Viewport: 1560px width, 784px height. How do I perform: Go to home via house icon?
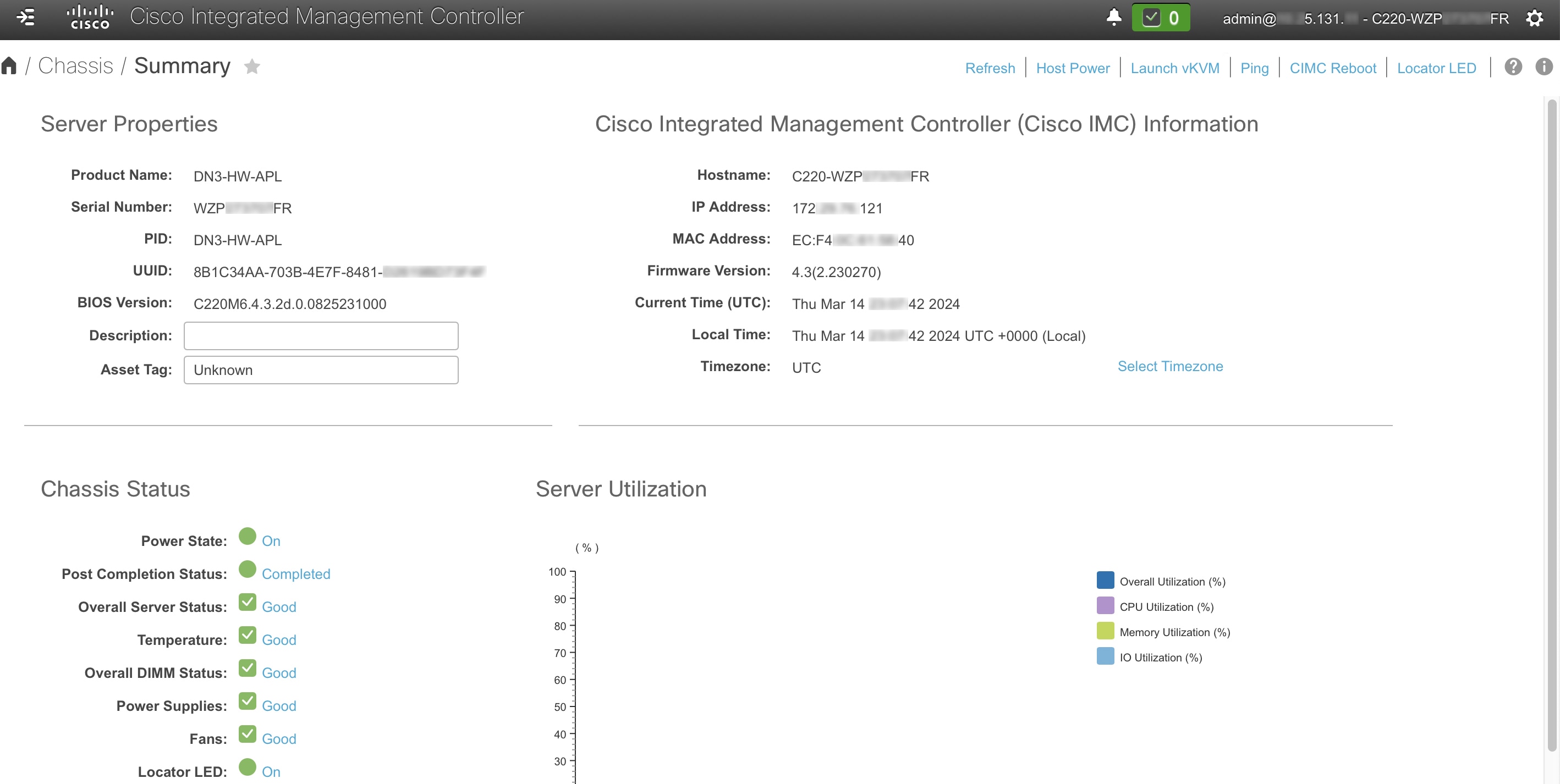pyautogui.click(x=9, y=65)
